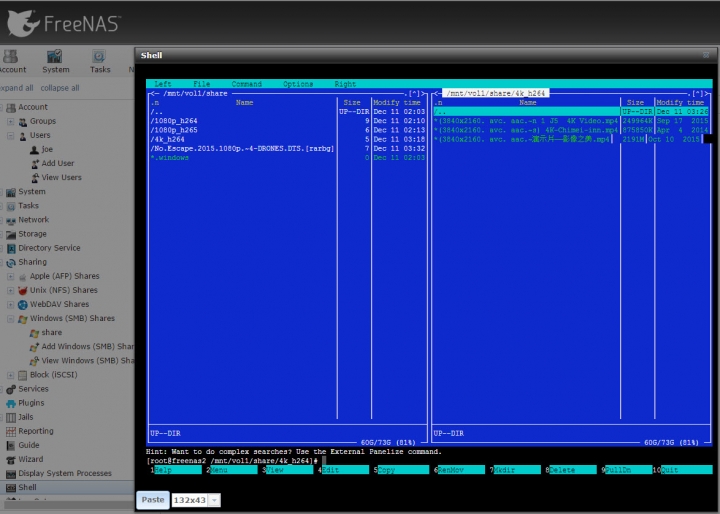Select the .windows file row
This screenshot has height=514, width=720.
287,158
